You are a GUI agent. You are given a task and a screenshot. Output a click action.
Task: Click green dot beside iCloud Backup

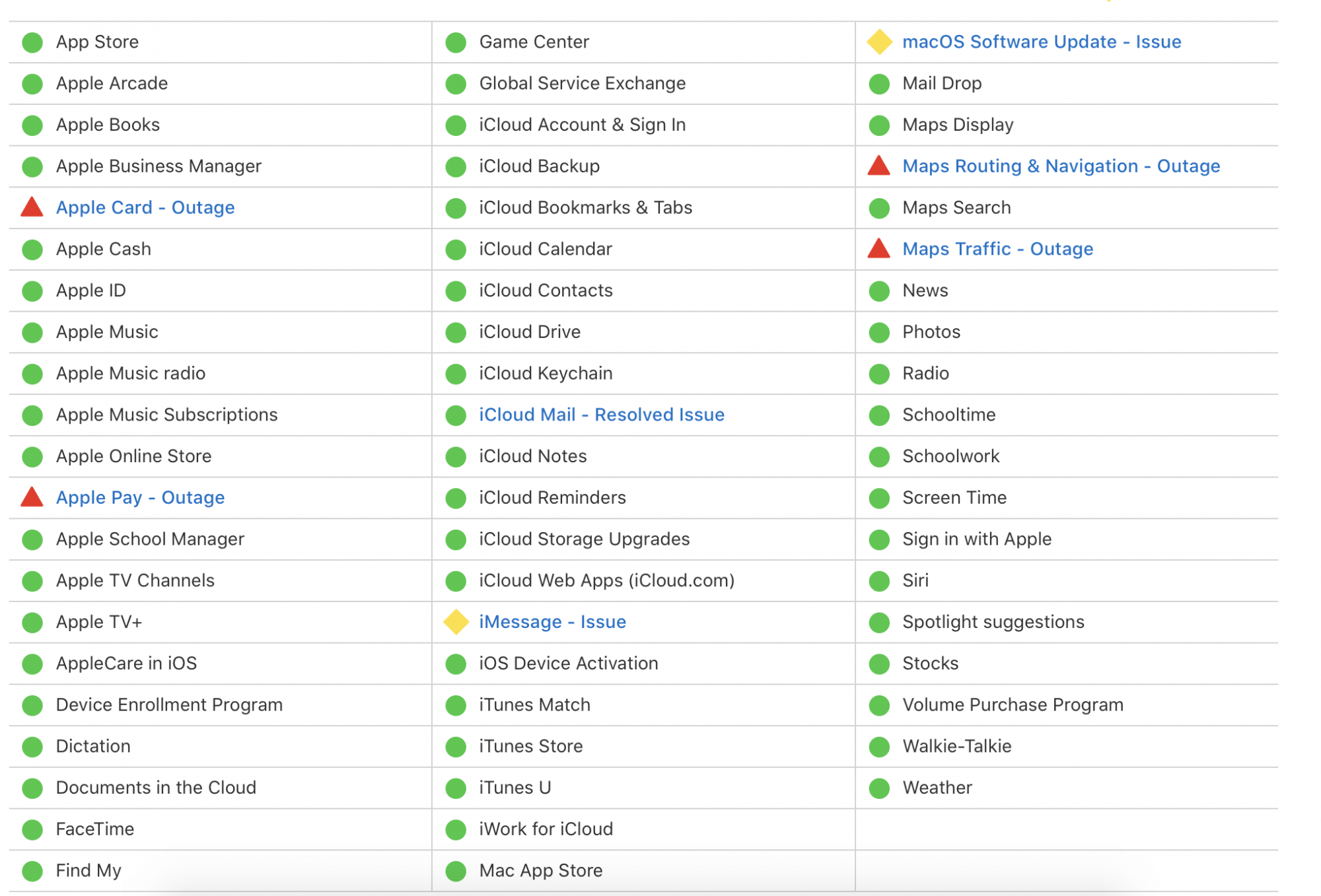click(456, 166)
